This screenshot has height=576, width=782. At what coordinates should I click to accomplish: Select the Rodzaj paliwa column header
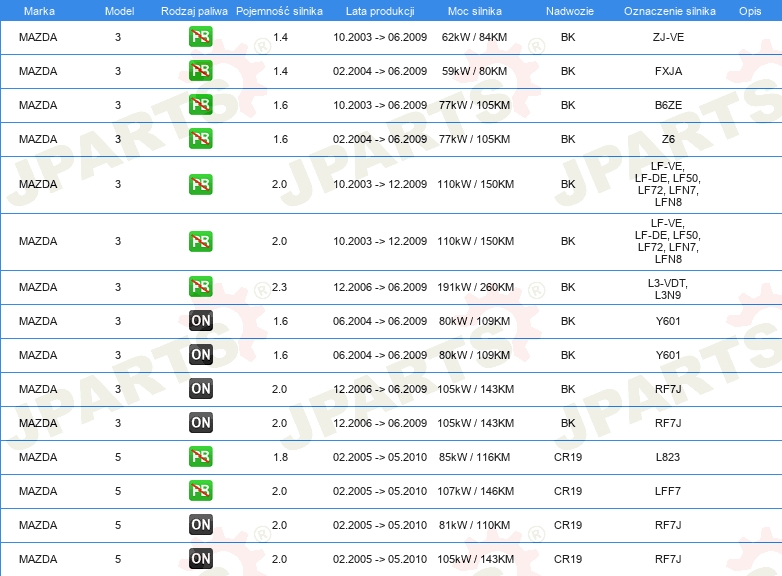(x=194, y=11)
